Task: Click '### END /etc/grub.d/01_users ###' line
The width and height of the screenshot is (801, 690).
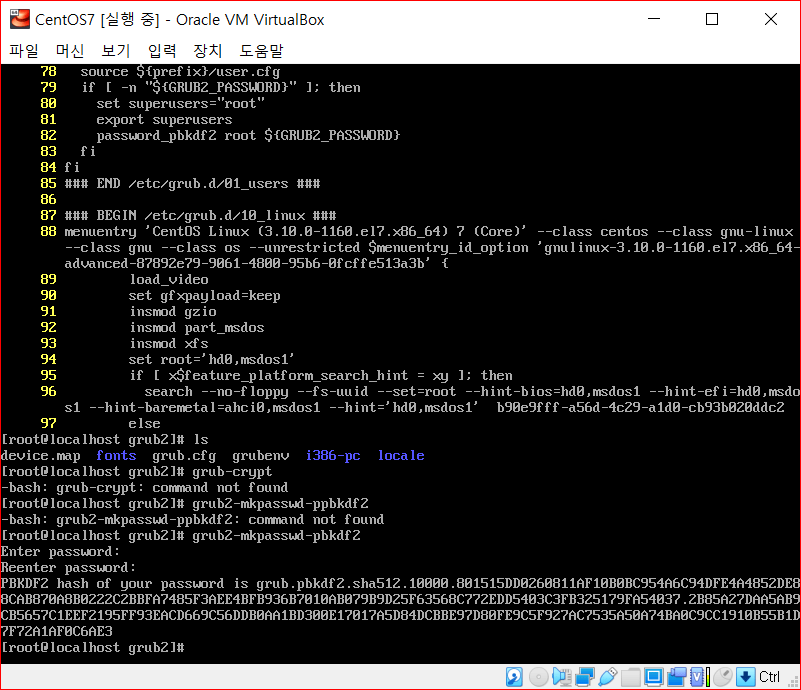Action: point(192,183)
